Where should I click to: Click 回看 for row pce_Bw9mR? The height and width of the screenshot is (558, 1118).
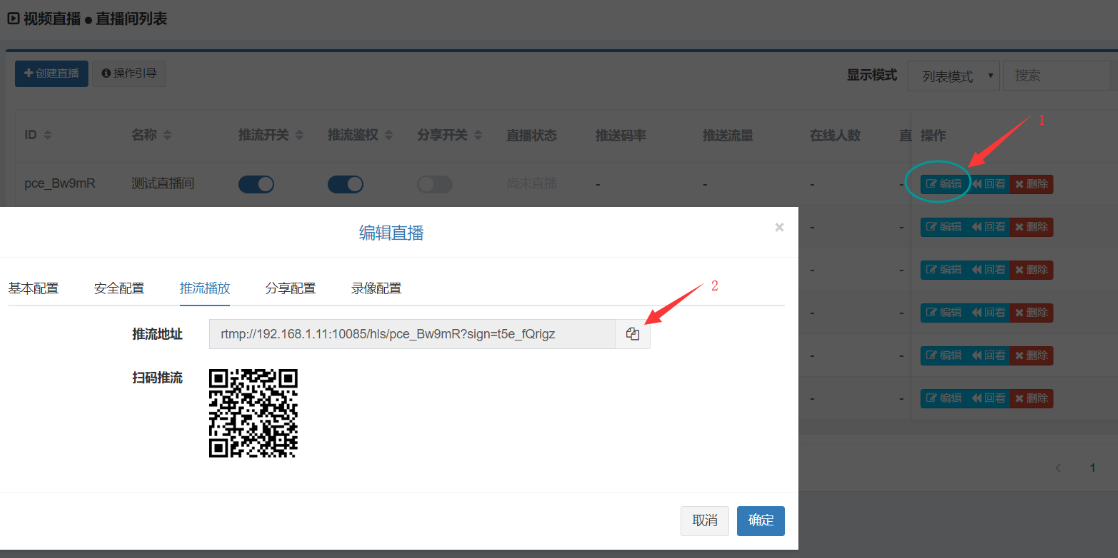point(988,184)
